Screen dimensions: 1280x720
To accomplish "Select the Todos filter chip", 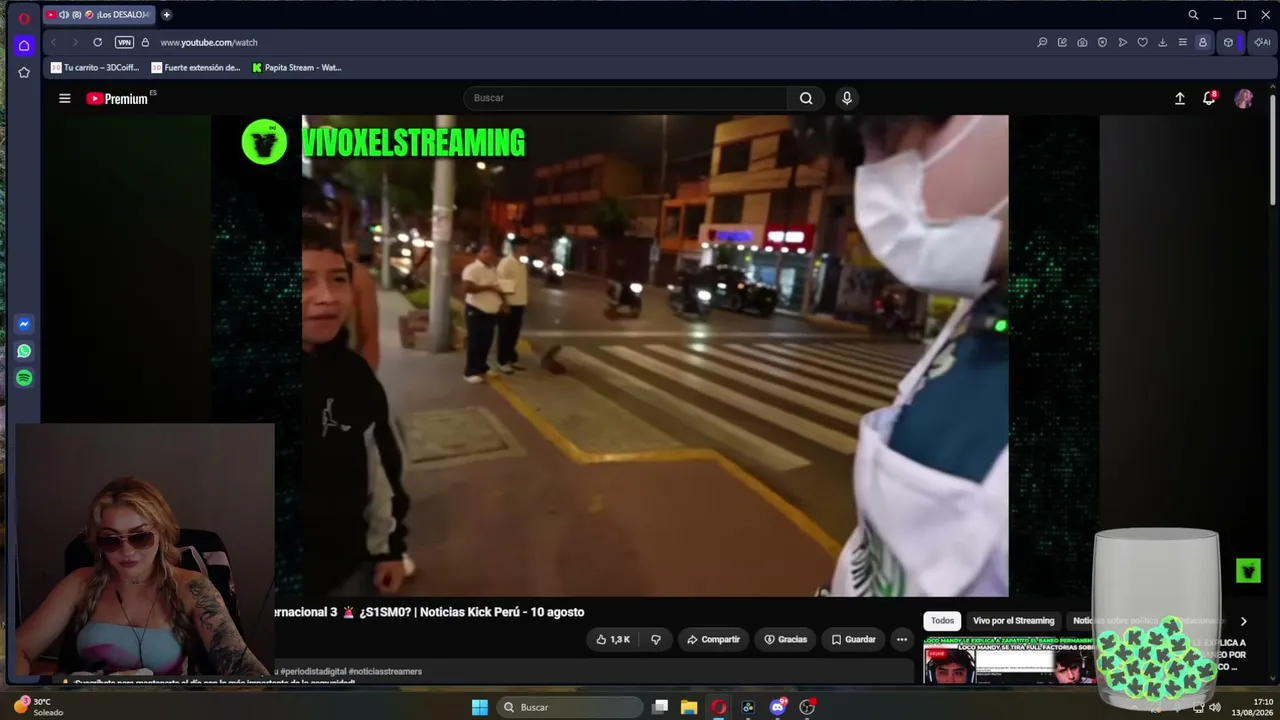I will point(943,621).
